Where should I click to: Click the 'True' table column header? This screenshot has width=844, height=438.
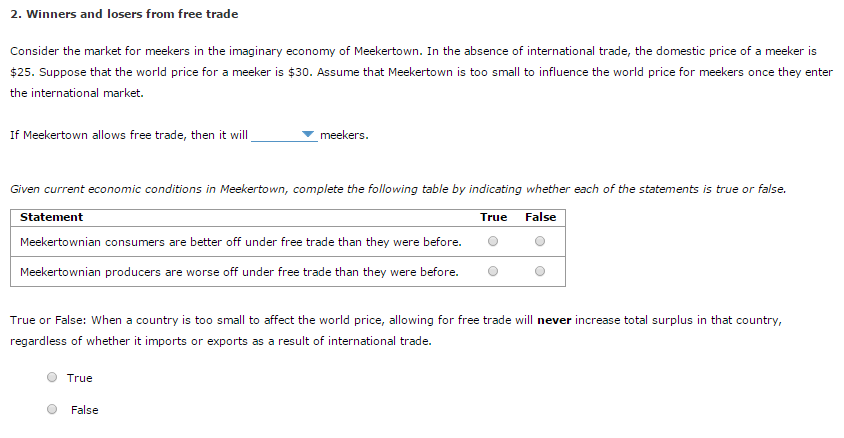pyautogui.click(x=494, y=217)
